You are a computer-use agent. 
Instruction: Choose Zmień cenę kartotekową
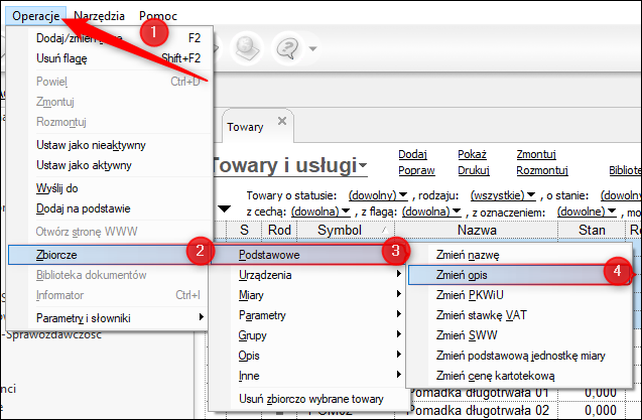(x=519, y=376)
